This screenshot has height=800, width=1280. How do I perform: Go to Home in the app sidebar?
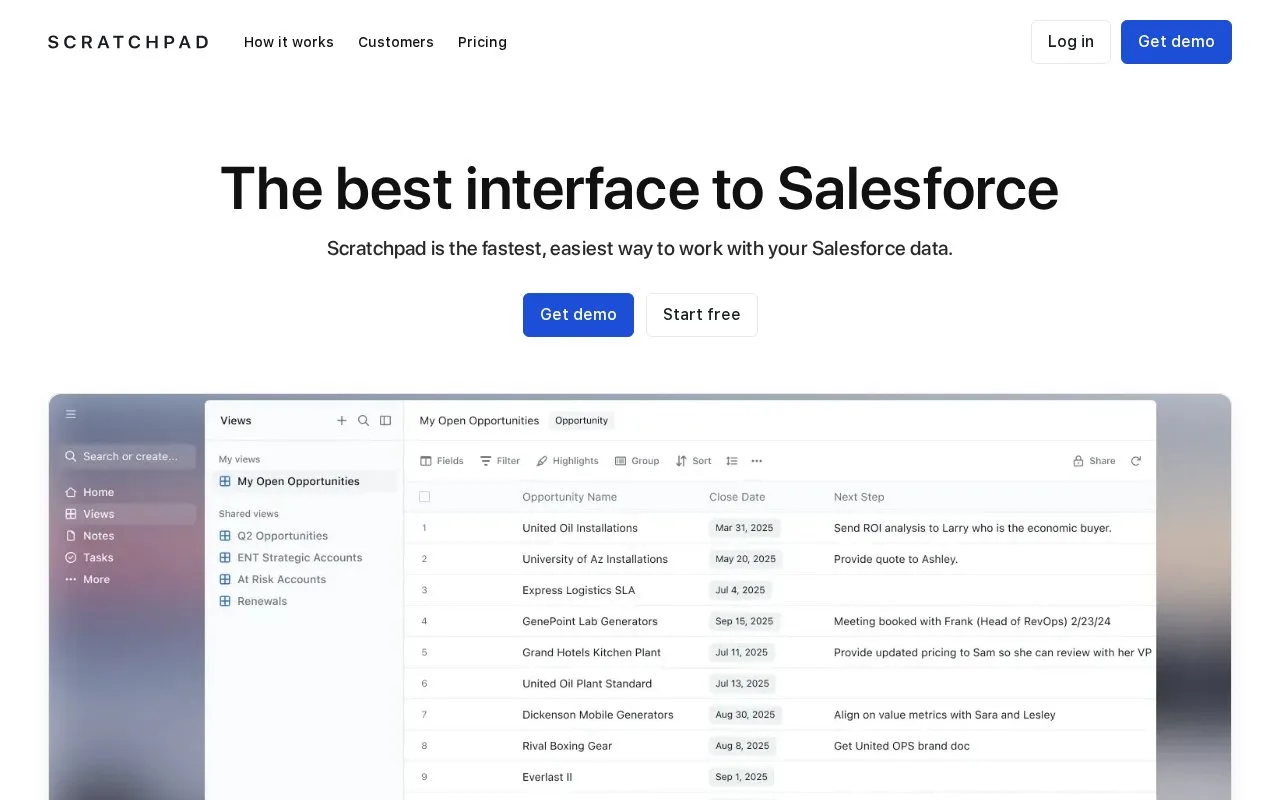[90, 492]
